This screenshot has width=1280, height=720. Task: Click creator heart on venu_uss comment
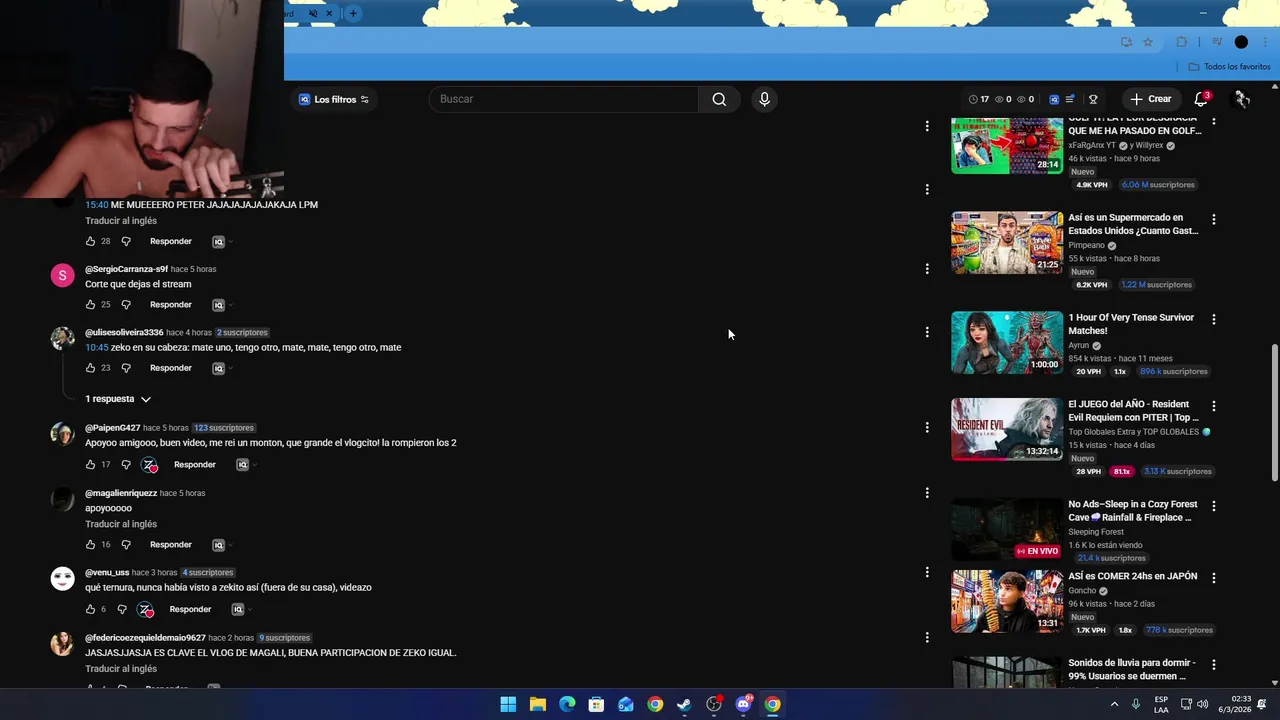pos(145,609)
